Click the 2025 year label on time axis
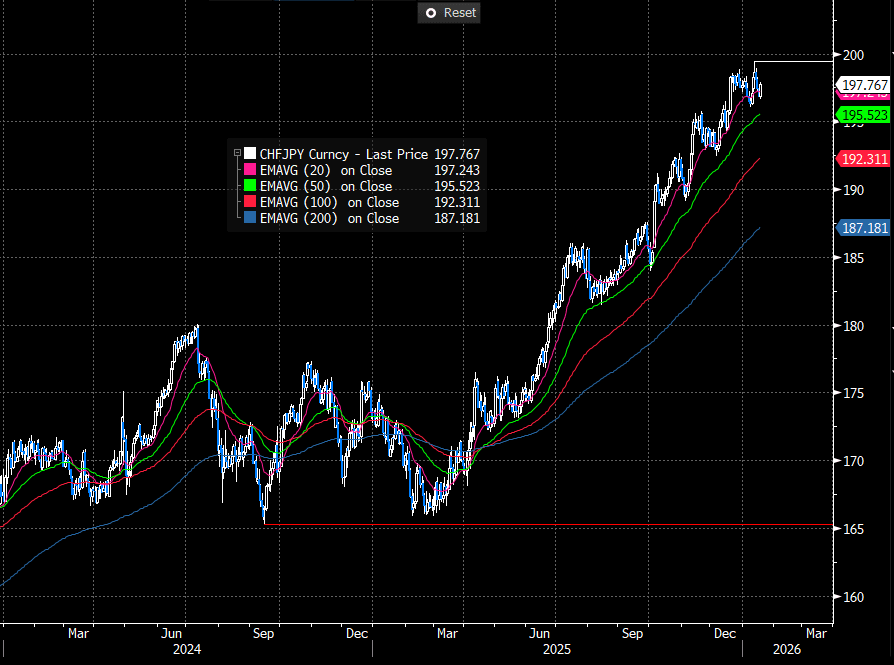This screenshot has width=894, height=665. pyautogui.click(x=557, y=649)
